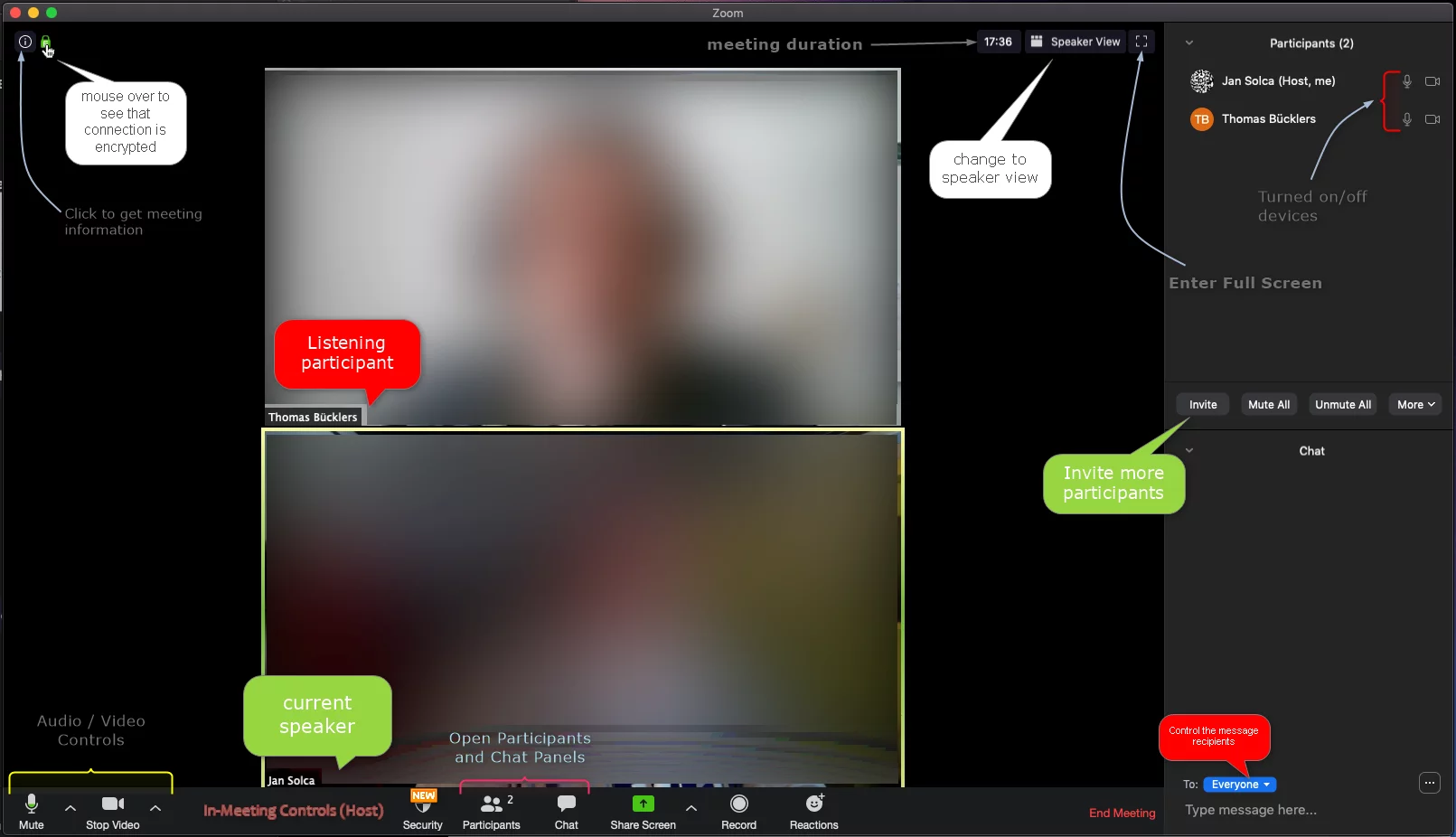Open the Reactions emoji icon
Image resolution: width=1456 pixels, height=837 pixels.
tap(813, 804)
